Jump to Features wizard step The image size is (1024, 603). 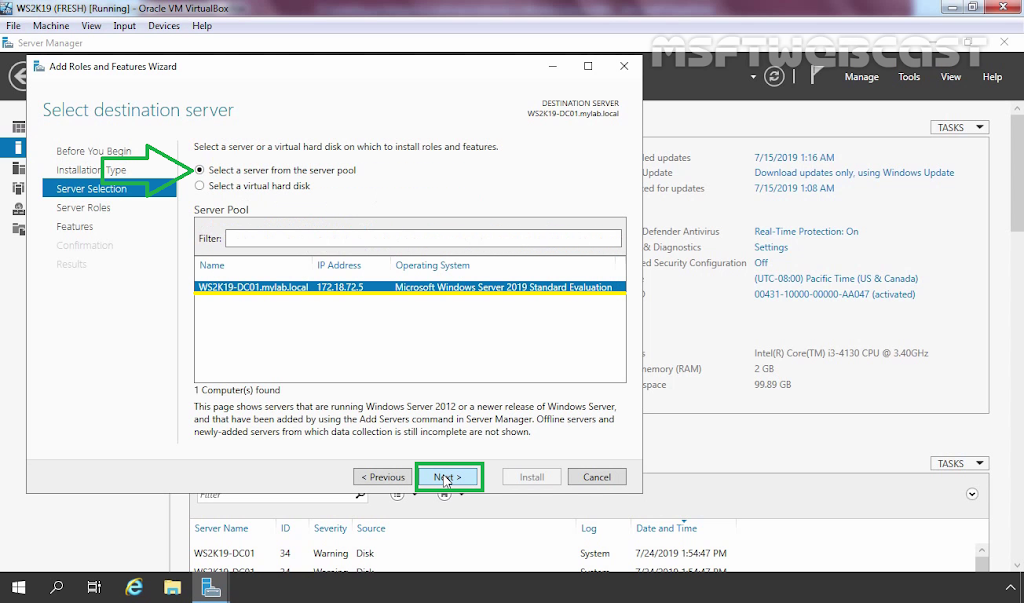74,227
